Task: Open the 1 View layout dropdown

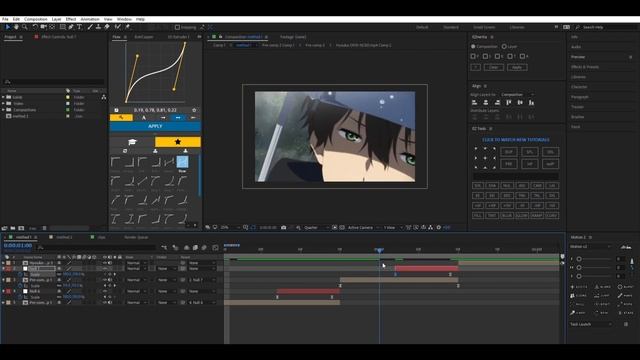Action: pos(393,227)
